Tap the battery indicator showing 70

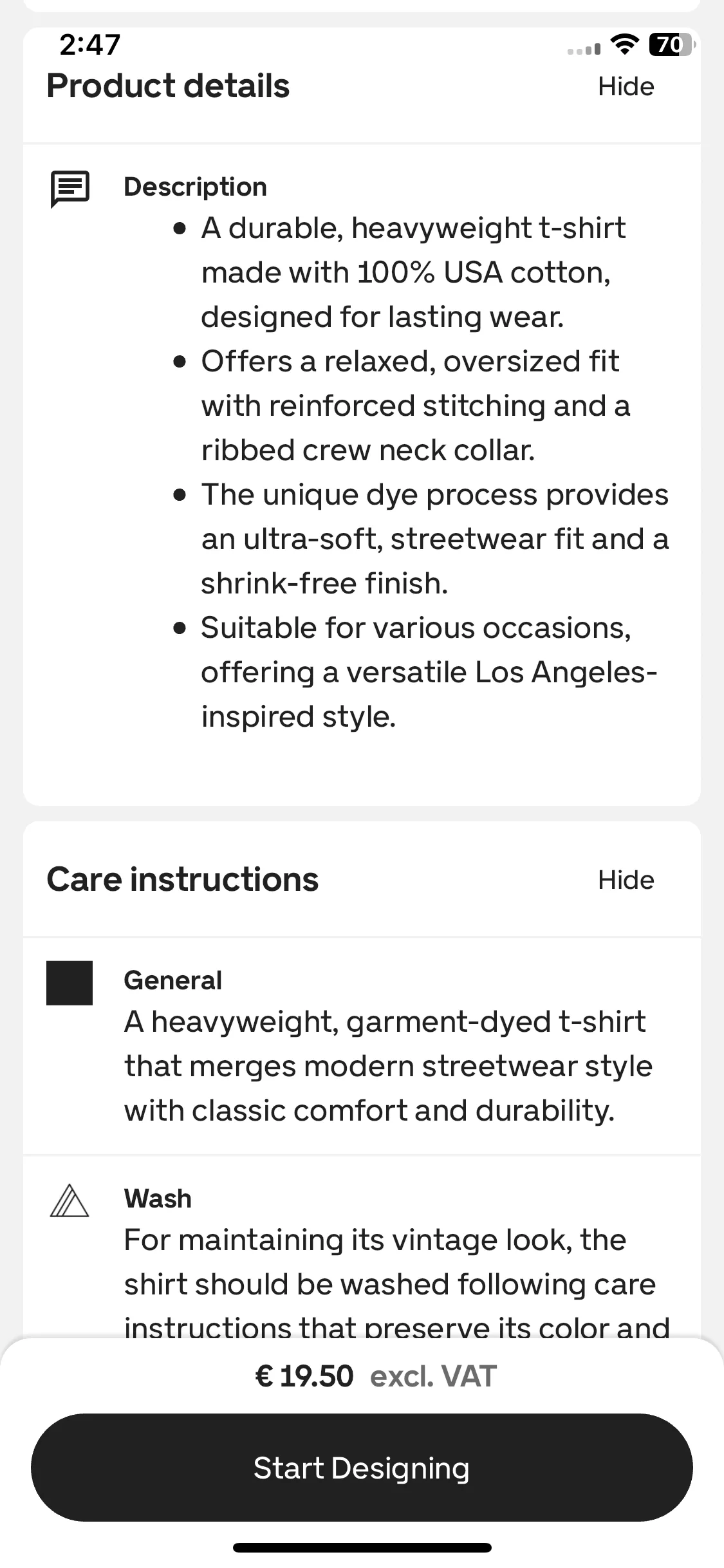pyautogui.click(x=672, y=44)
